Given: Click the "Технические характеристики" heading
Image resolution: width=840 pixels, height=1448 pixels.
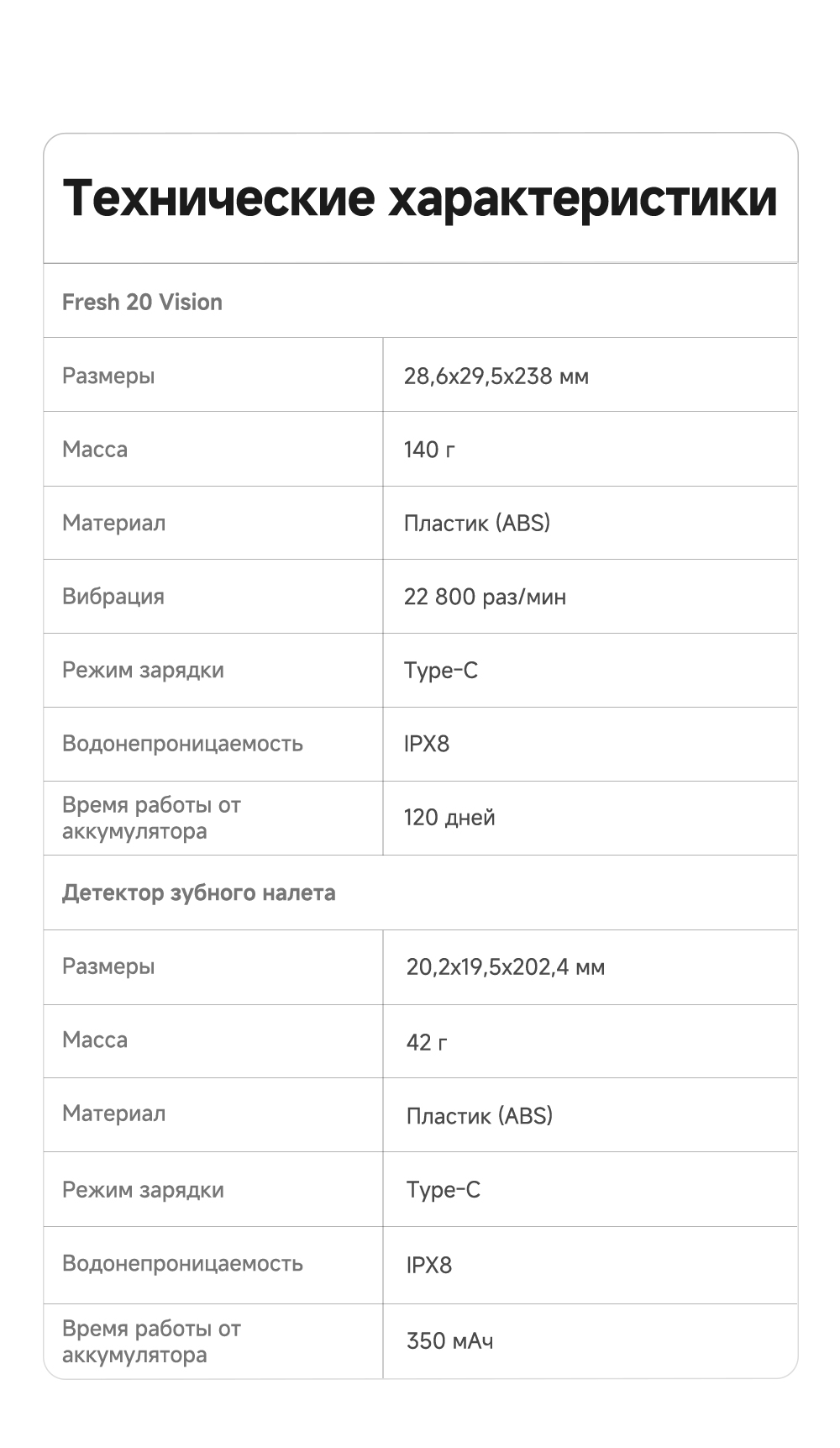Looking at the screenshot, I should 420,198.
